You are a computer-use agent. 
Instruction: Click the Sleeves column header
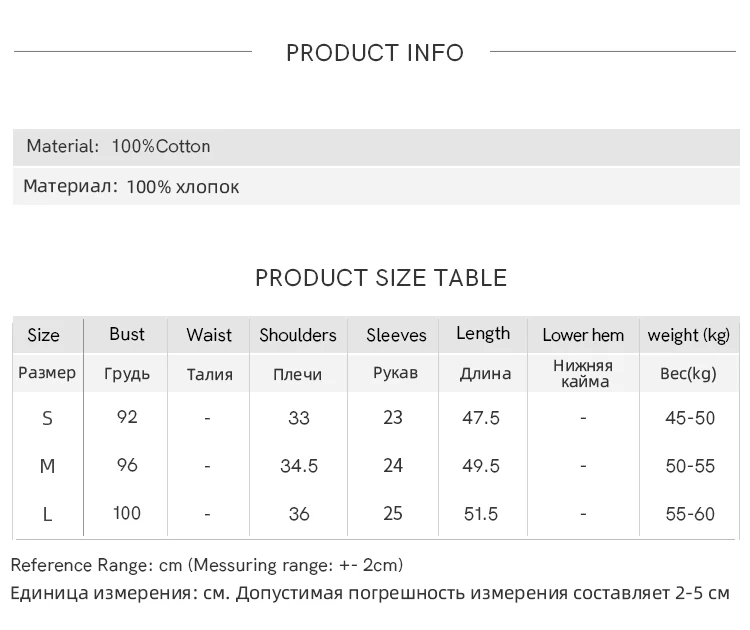click(x=396, y=335)
